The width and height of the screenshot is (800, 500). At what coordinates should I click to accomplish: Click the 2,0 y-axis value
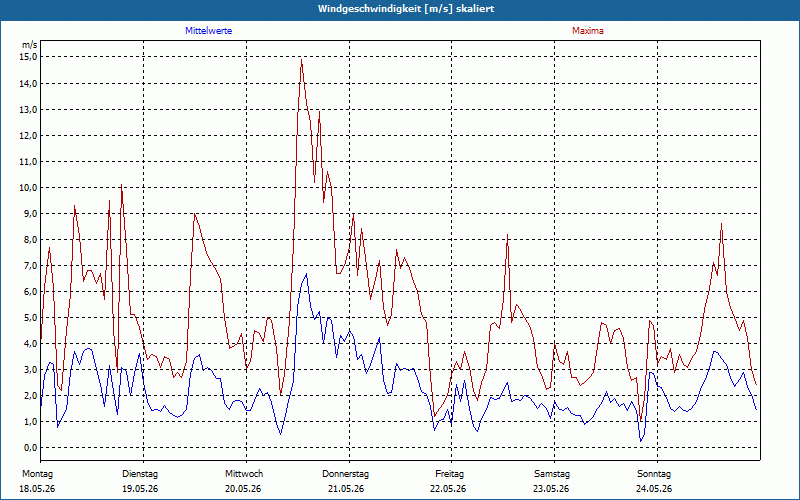coord(30,395)
